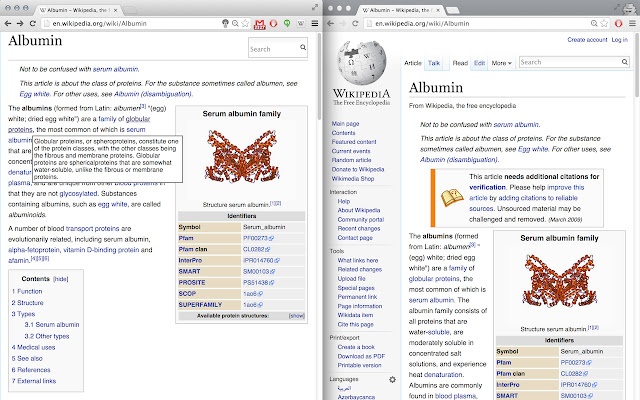
Task: Click 'Recent changes' sidebar link
Action: pyautogui.click(x=359, y=229)
